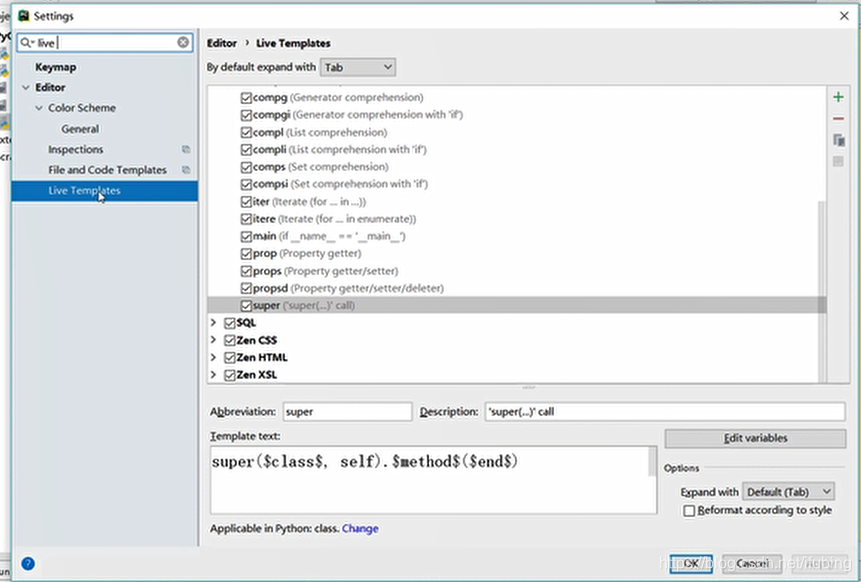This screenshot has height=582, width=861.
Task: Toggle the compg template checkbox
Action: pos(246,98)
